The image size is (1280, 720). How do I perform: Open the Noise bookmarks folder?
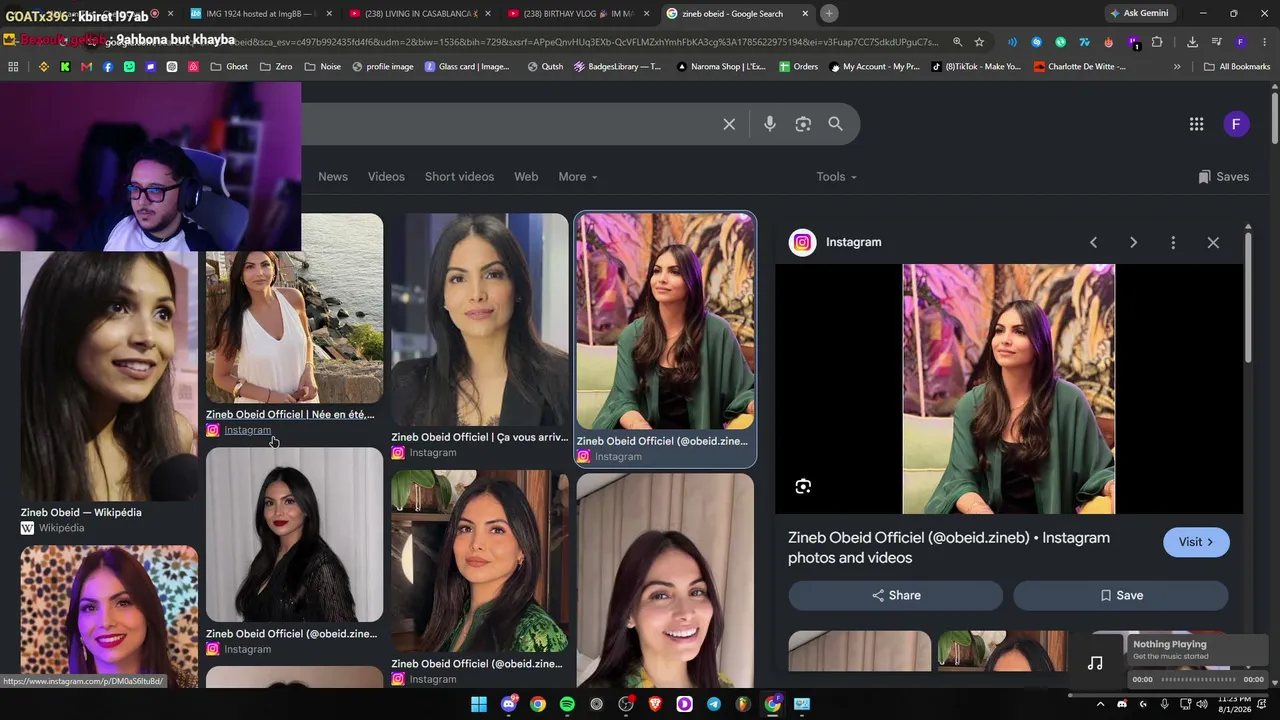pyautogui.click(x=323, y=67)
